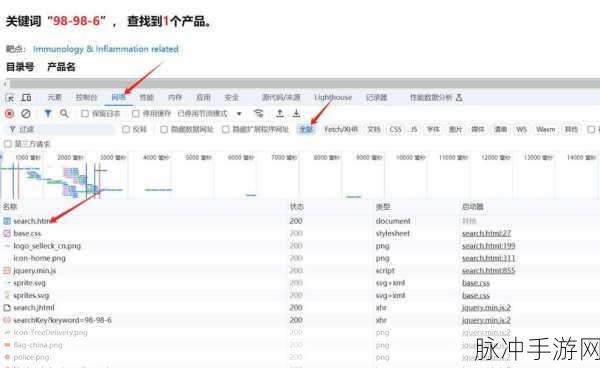This screenshot has width=600, height=368.
Task: Sort by the 状态 column header
Action: click(297, 207)
